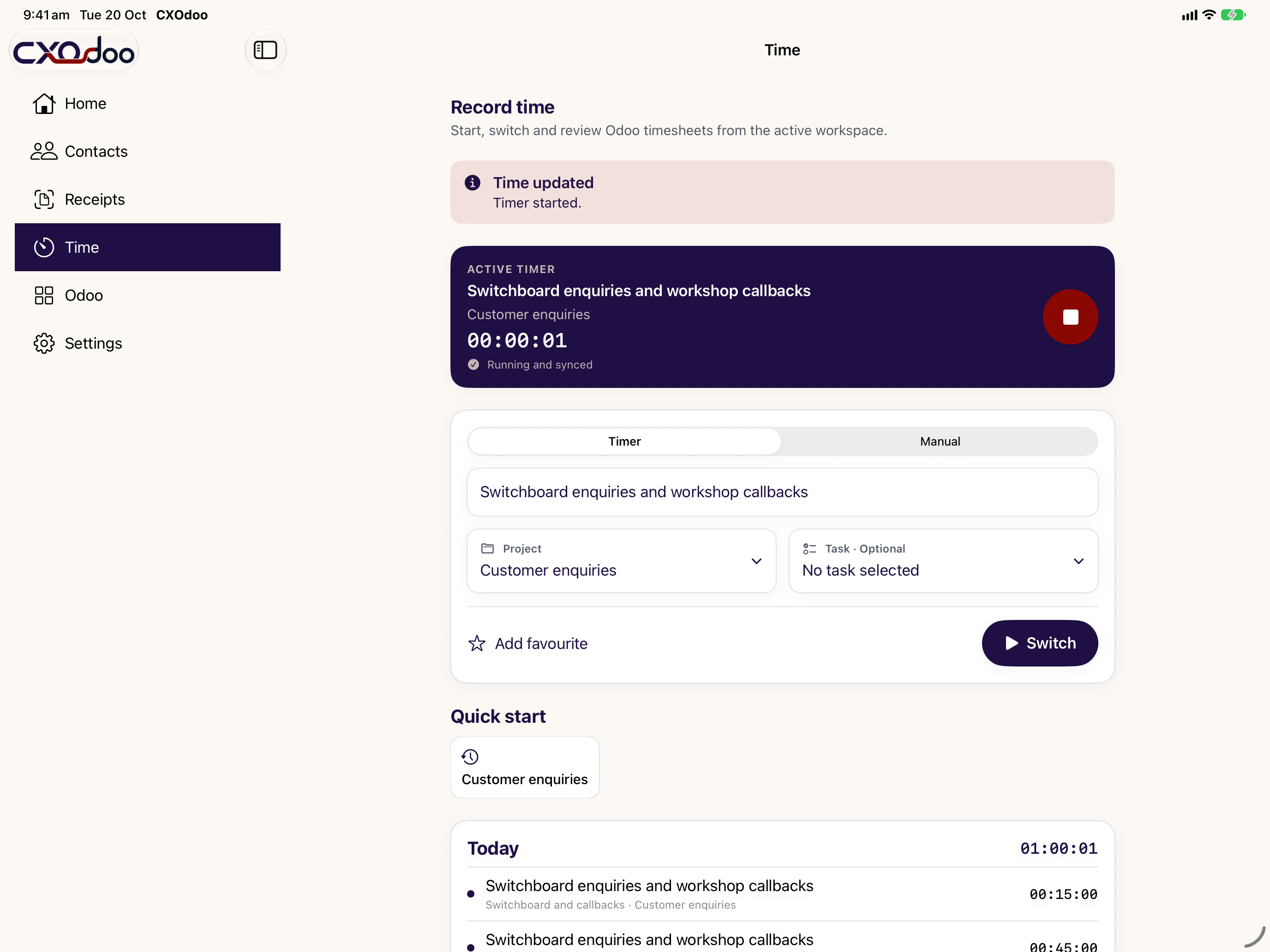This screenshot has height=952, width=1270.
Task: Start Customer enquiries quick start card
Action: coord(525,767)
